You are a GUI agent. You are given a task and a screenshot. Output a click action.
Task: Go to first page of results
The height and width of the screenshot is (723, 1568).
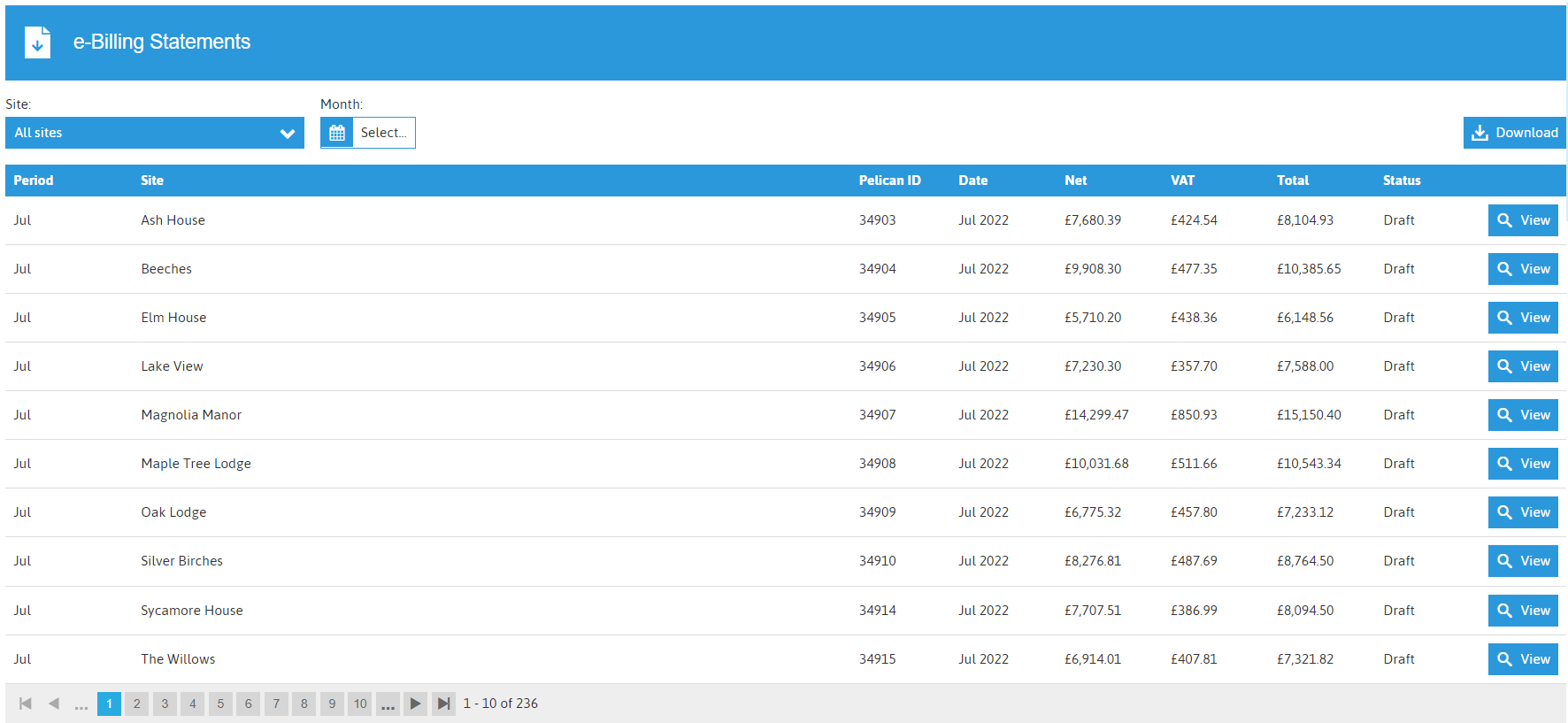click(x=26, y=704)
